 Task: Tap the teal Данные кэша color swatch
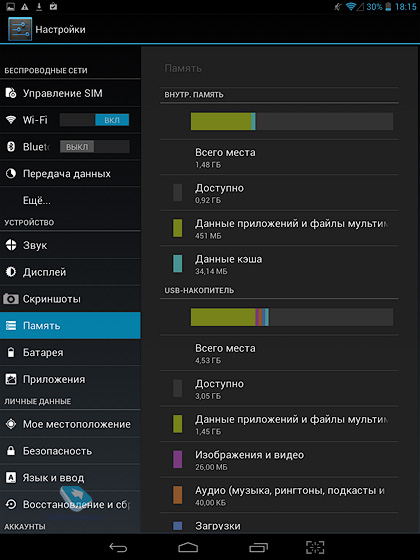point(178,264)
